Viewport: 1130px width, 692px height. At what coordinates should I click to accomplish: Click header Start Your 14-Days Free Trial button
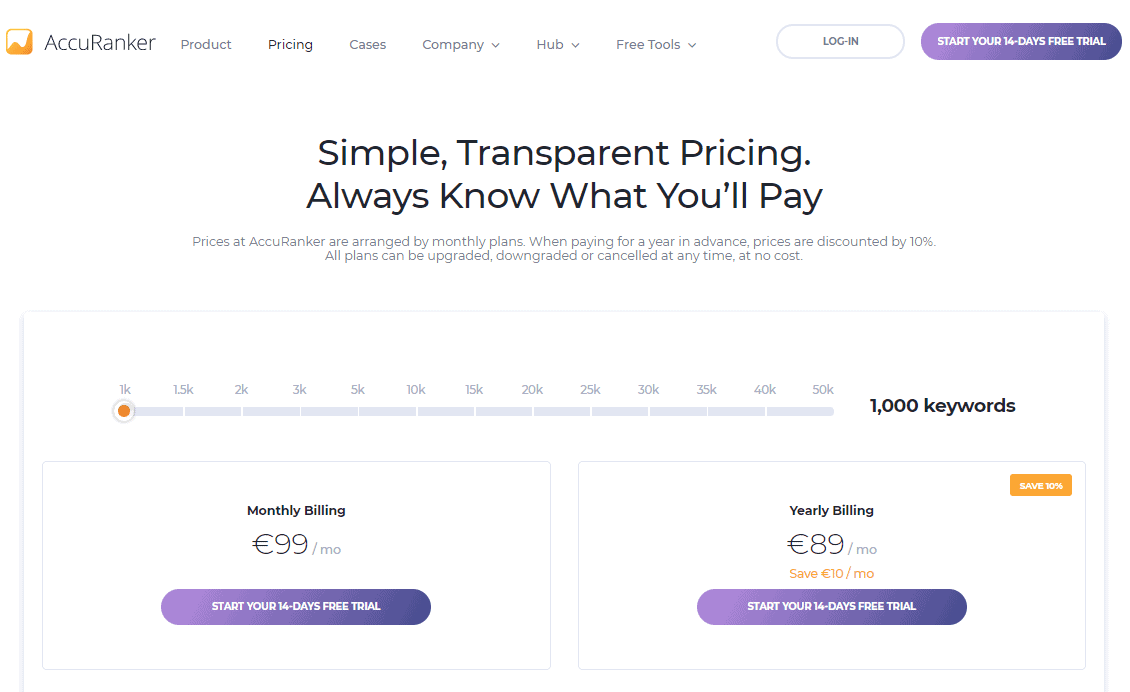(1021, 42)
